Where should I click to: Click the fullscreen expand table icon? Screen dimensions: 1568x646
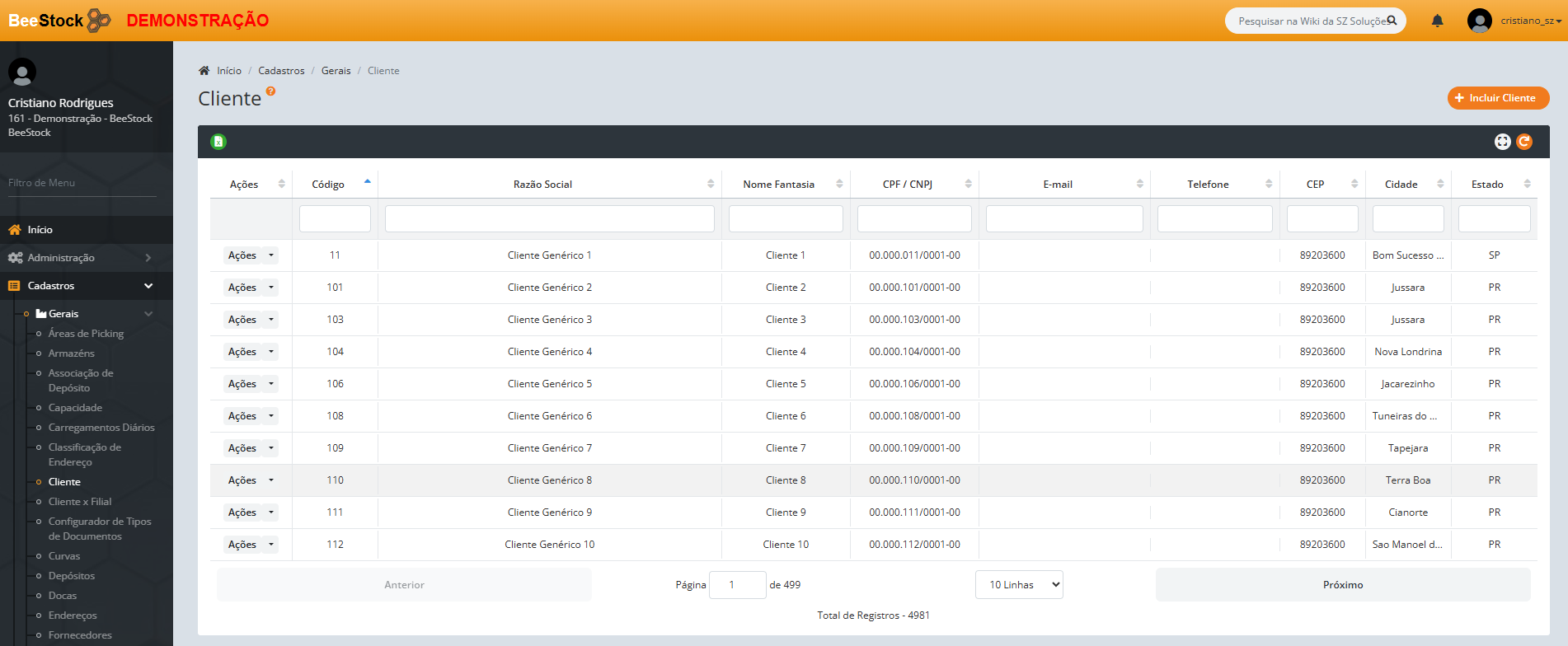(x=1502, y=142)
